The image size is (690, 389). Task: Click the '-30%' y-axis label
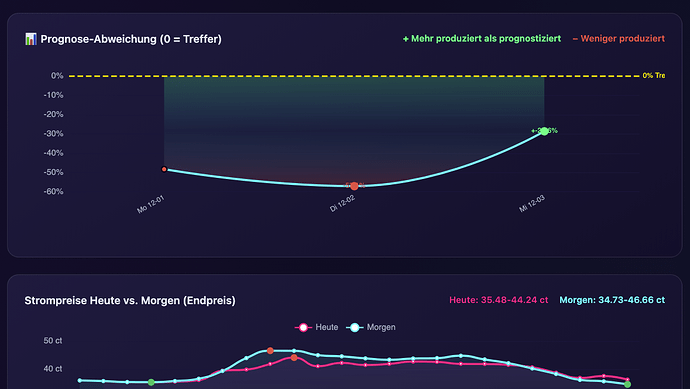54,134
